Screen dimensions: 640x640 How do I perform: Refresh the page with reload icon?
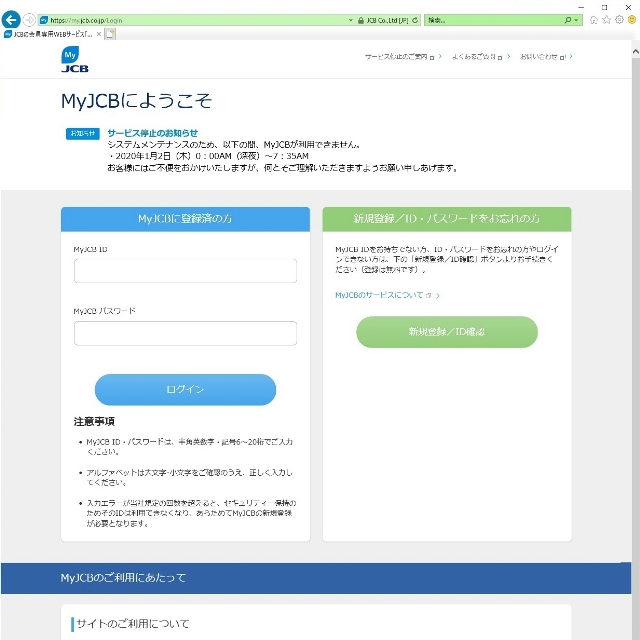415,20
